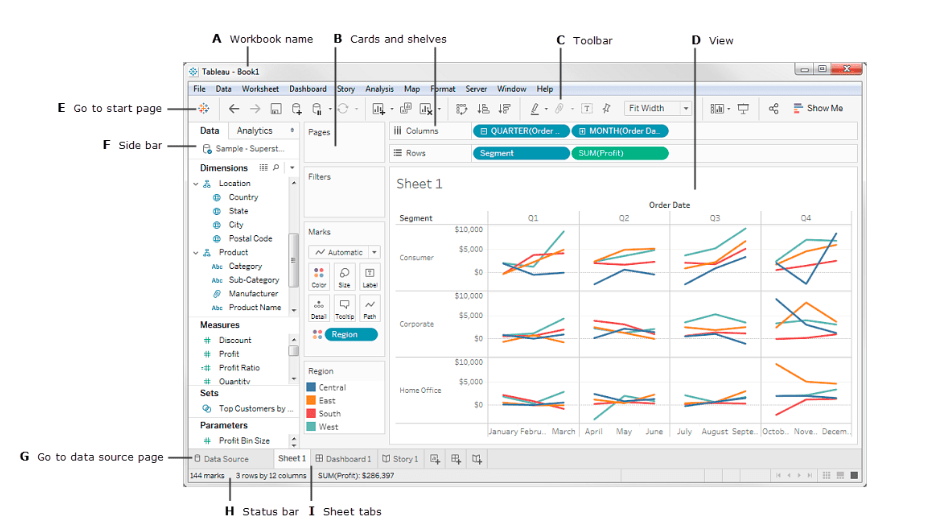Click the Show Me button

pos(818,109)
